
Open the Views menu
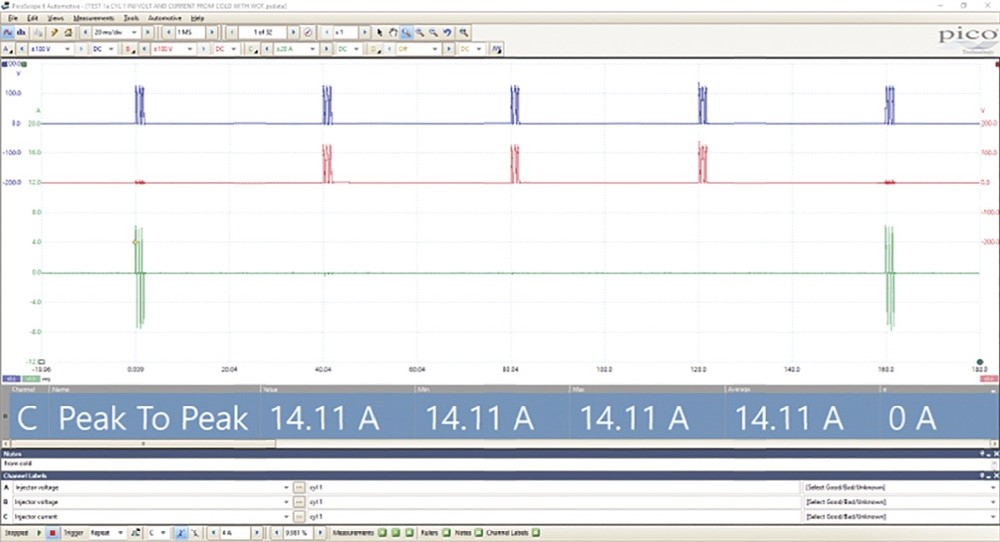(55, 18)
